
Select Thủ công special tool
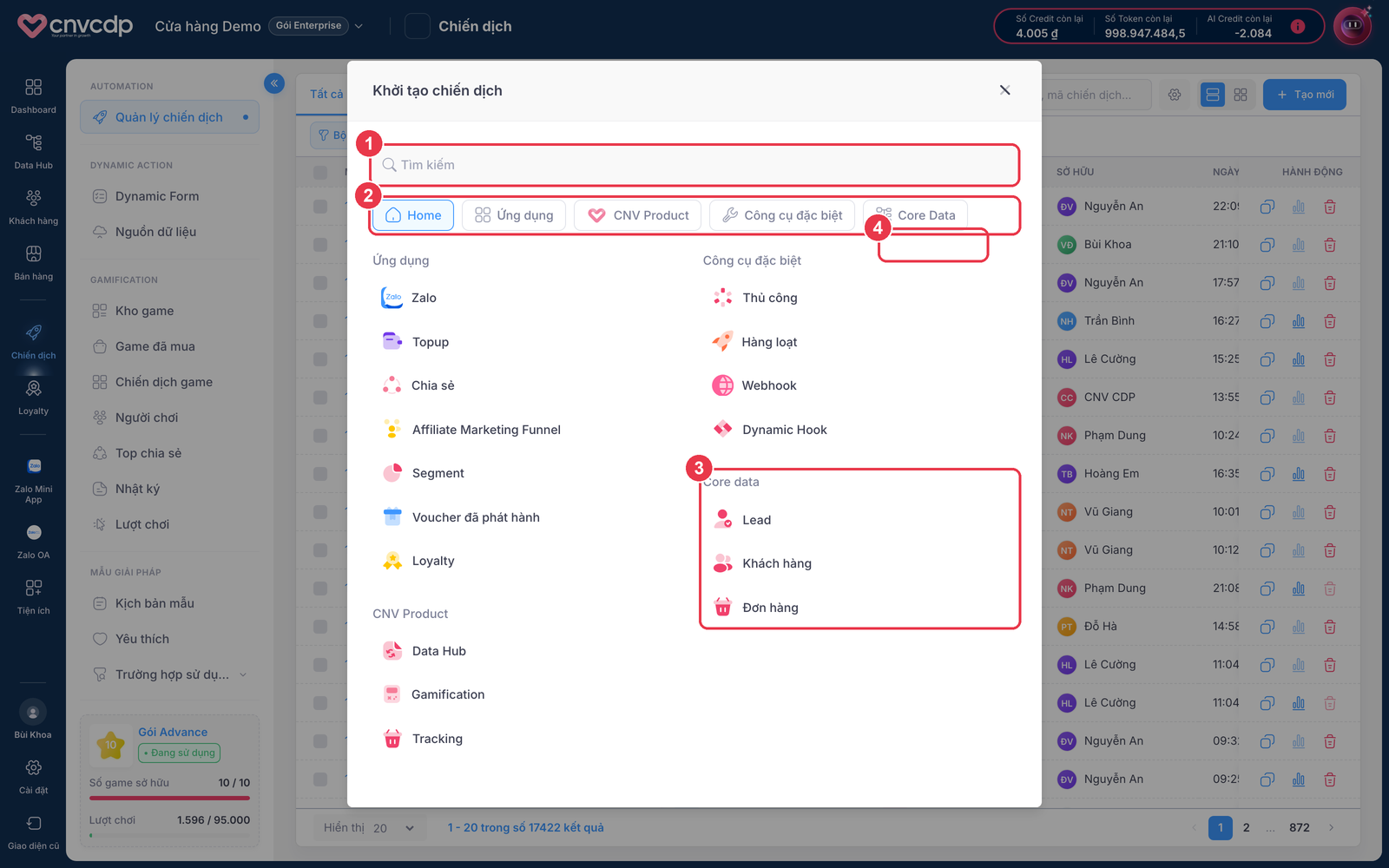click(754, 298)
